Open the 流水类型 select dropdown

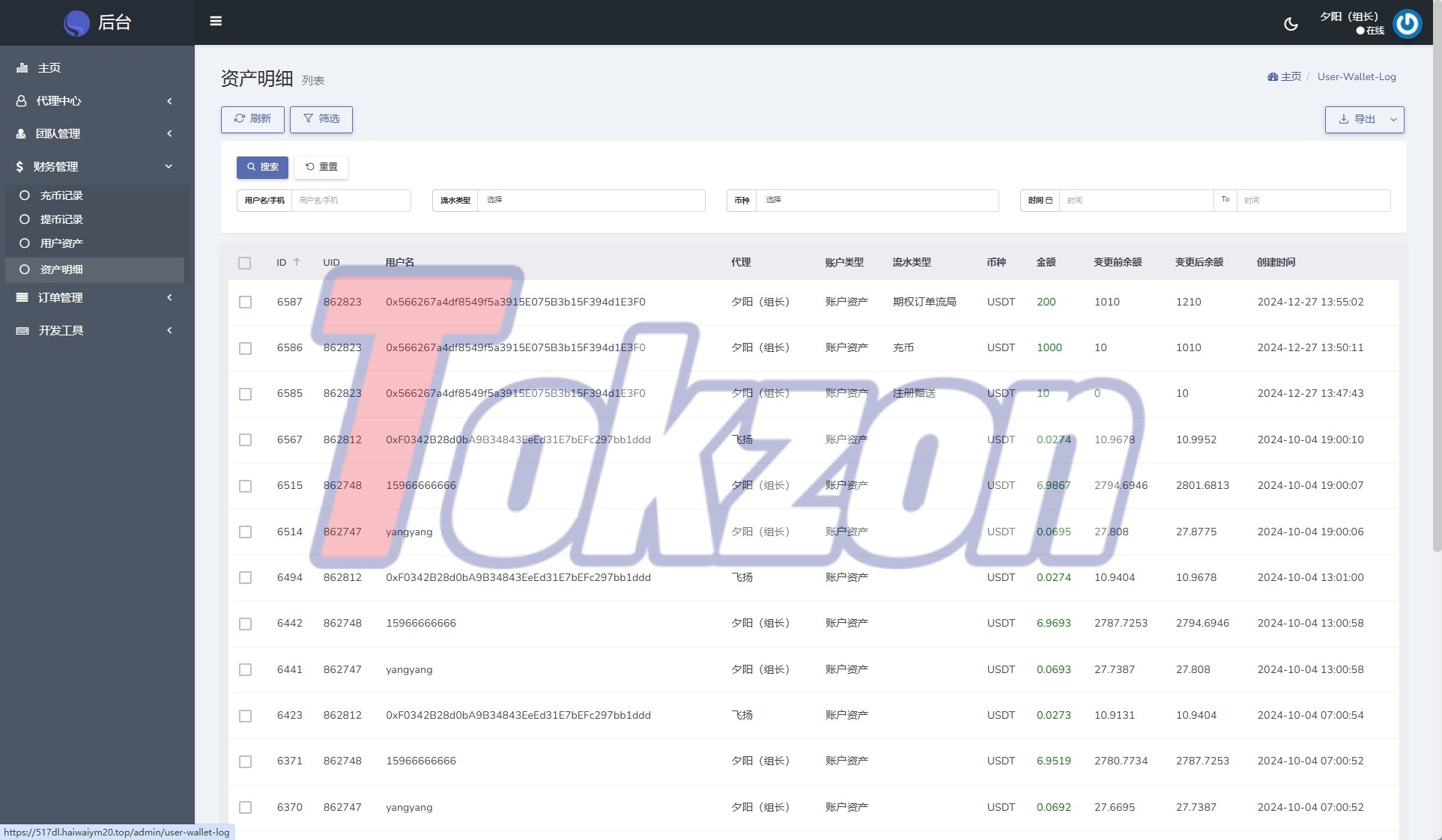(x=590, y=200)
